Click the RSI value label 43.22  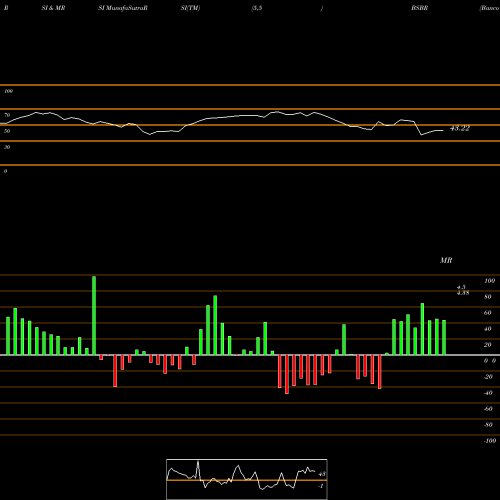tap(460, 128)
